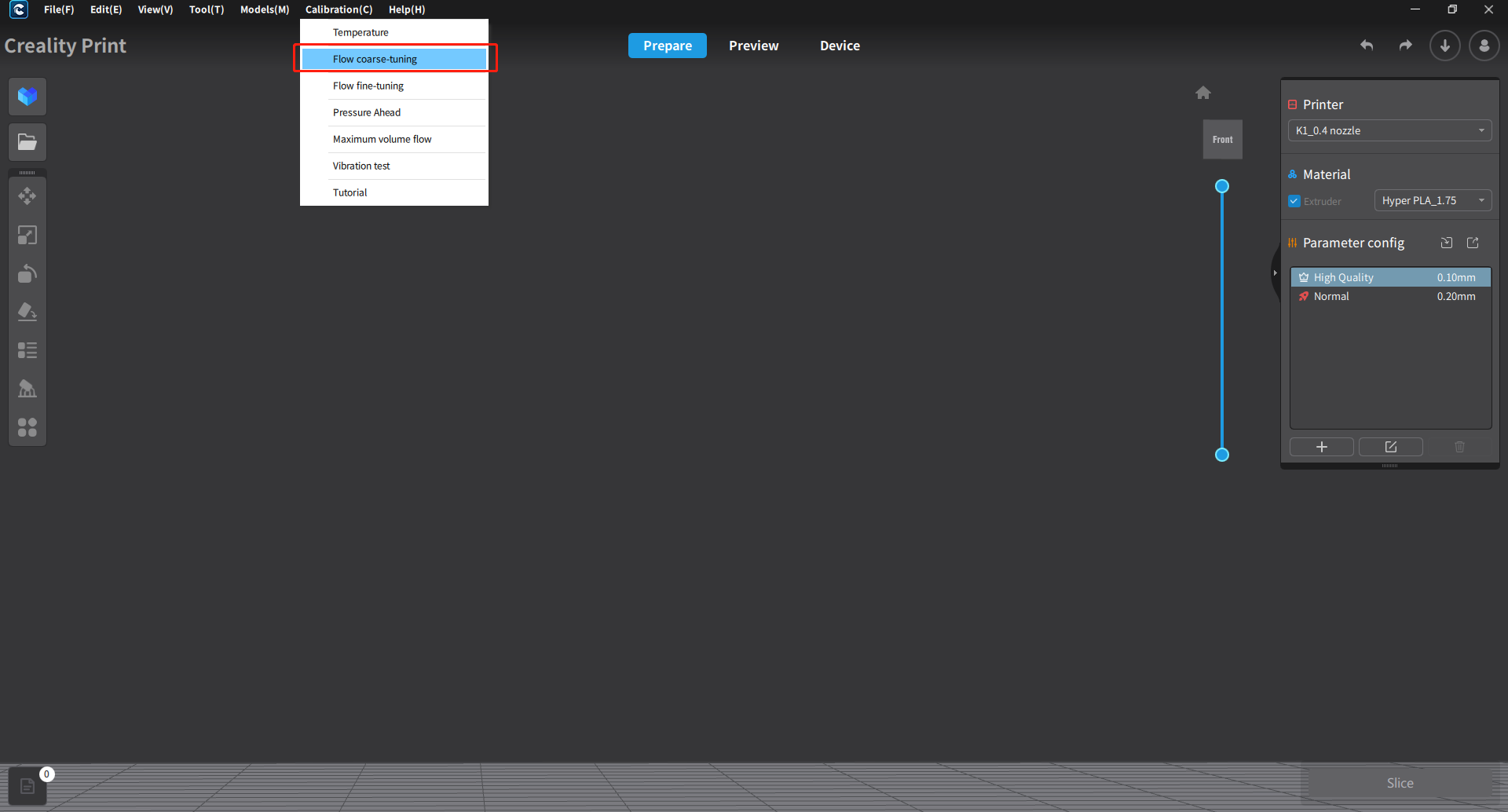Image resolution: width=1508 pixels, height=812 pixels.
Task: Select the lay-flat face tool icon
Action: tap(27, 312)
